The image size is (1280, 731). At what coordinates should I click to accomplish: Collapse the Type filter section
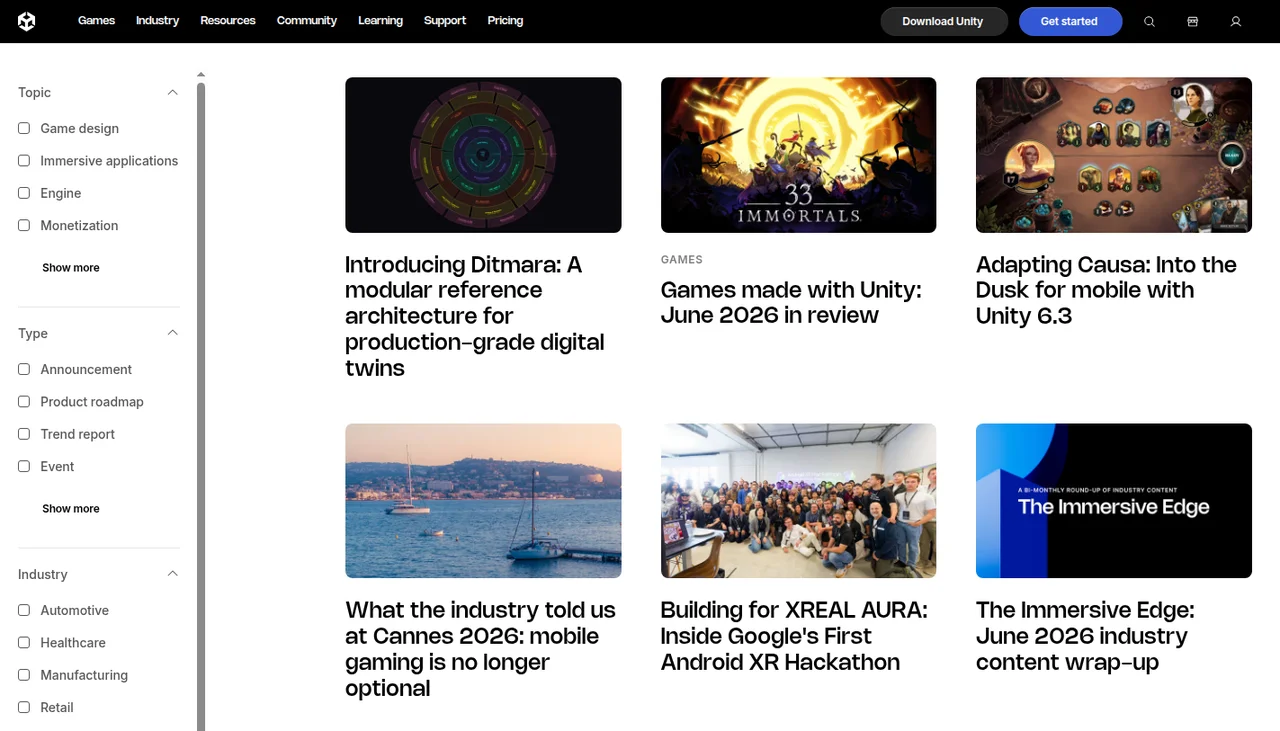point(172,333)
